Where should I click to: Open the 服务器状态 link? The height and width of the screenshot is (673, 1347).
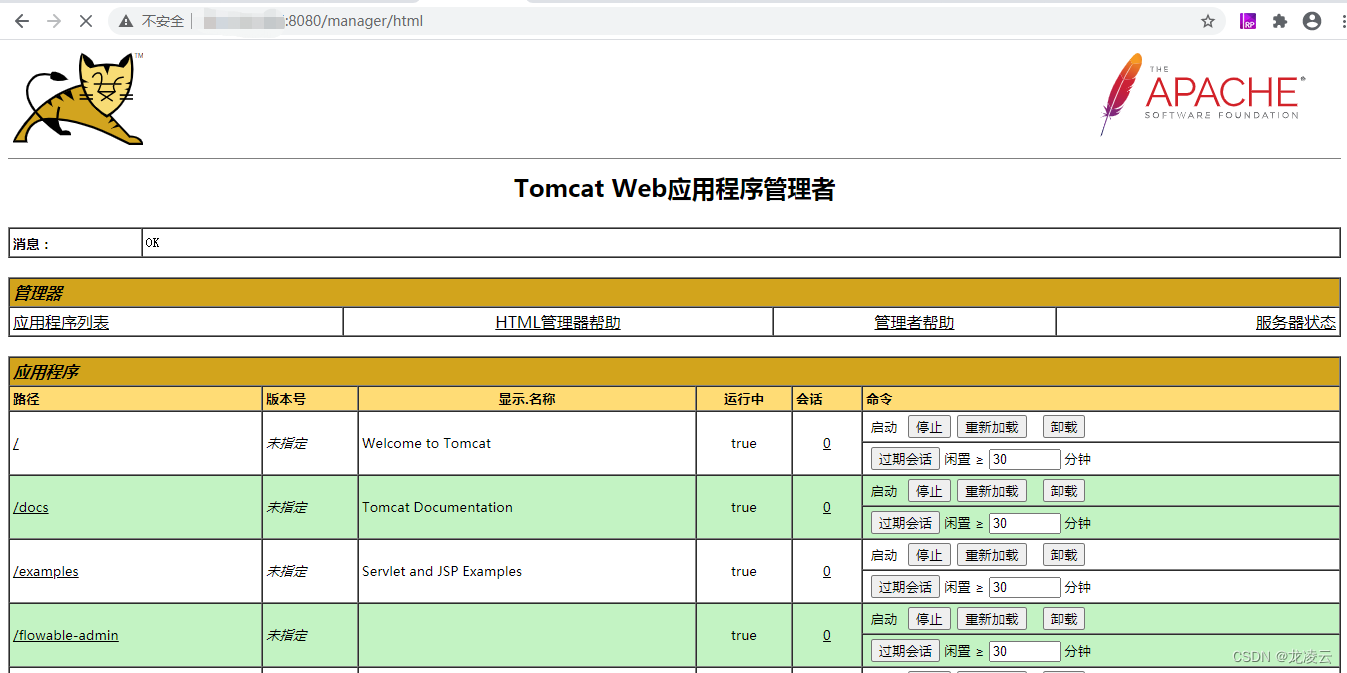click(x=1296, y=322)
